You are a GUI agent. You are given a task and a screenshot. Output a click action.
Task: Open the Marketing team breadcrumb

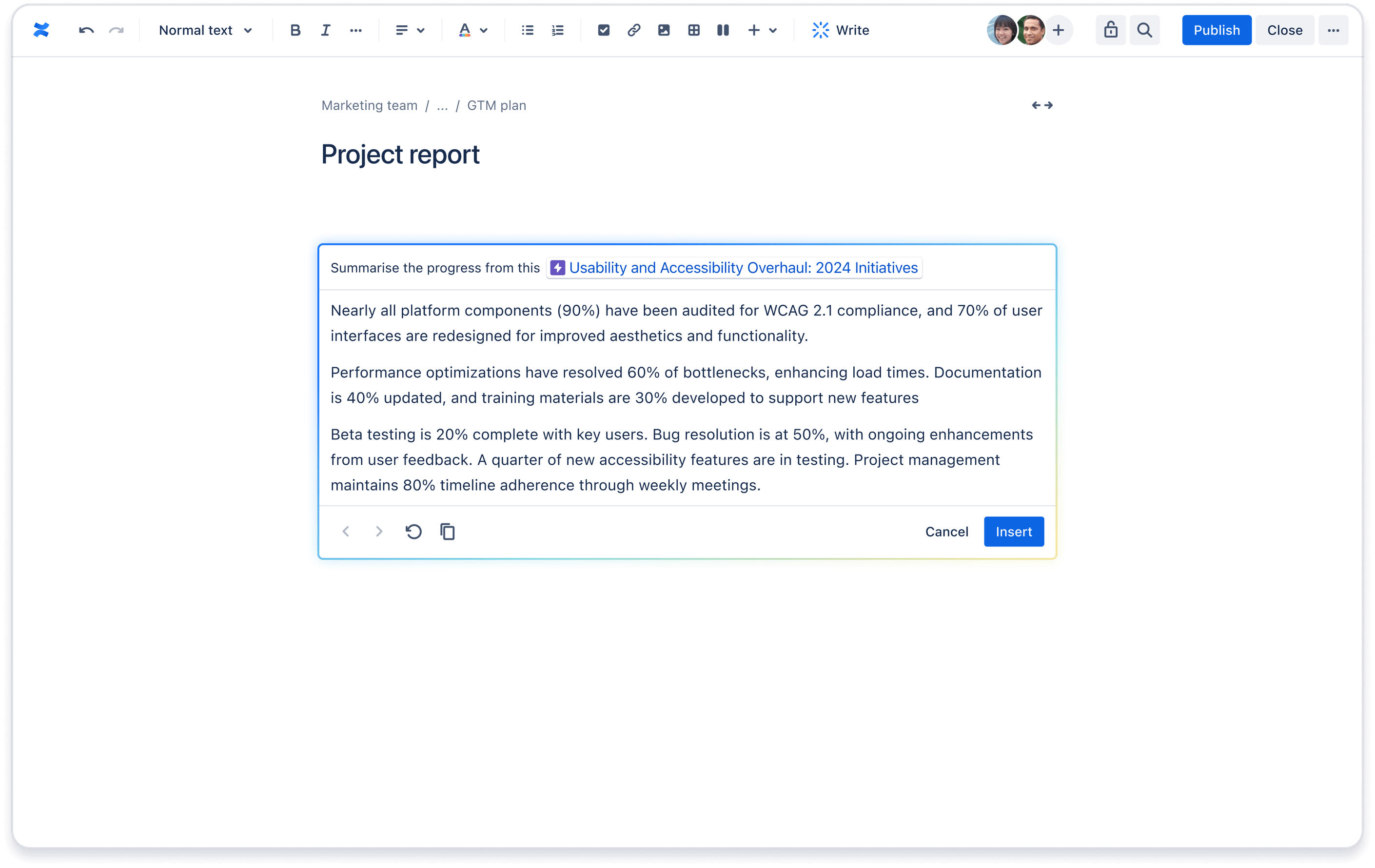[x=368, y=105]
